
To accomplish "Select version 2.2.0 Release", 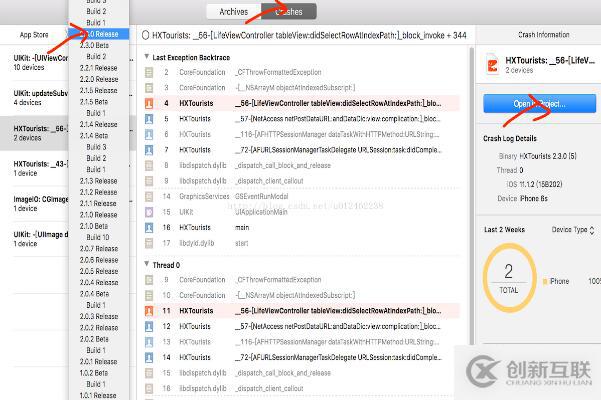I will [x=99, y=79].
